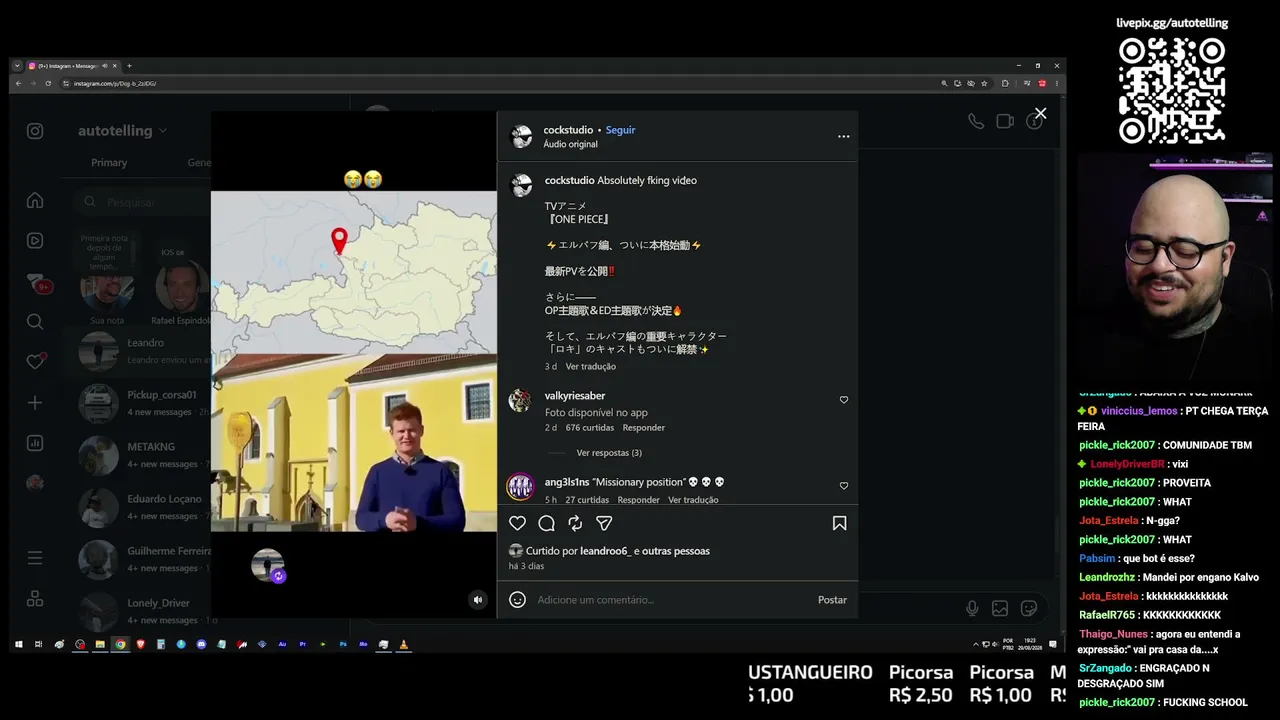
Task: Open sticker icon in chat input
Action: [x=1029, y=608]
